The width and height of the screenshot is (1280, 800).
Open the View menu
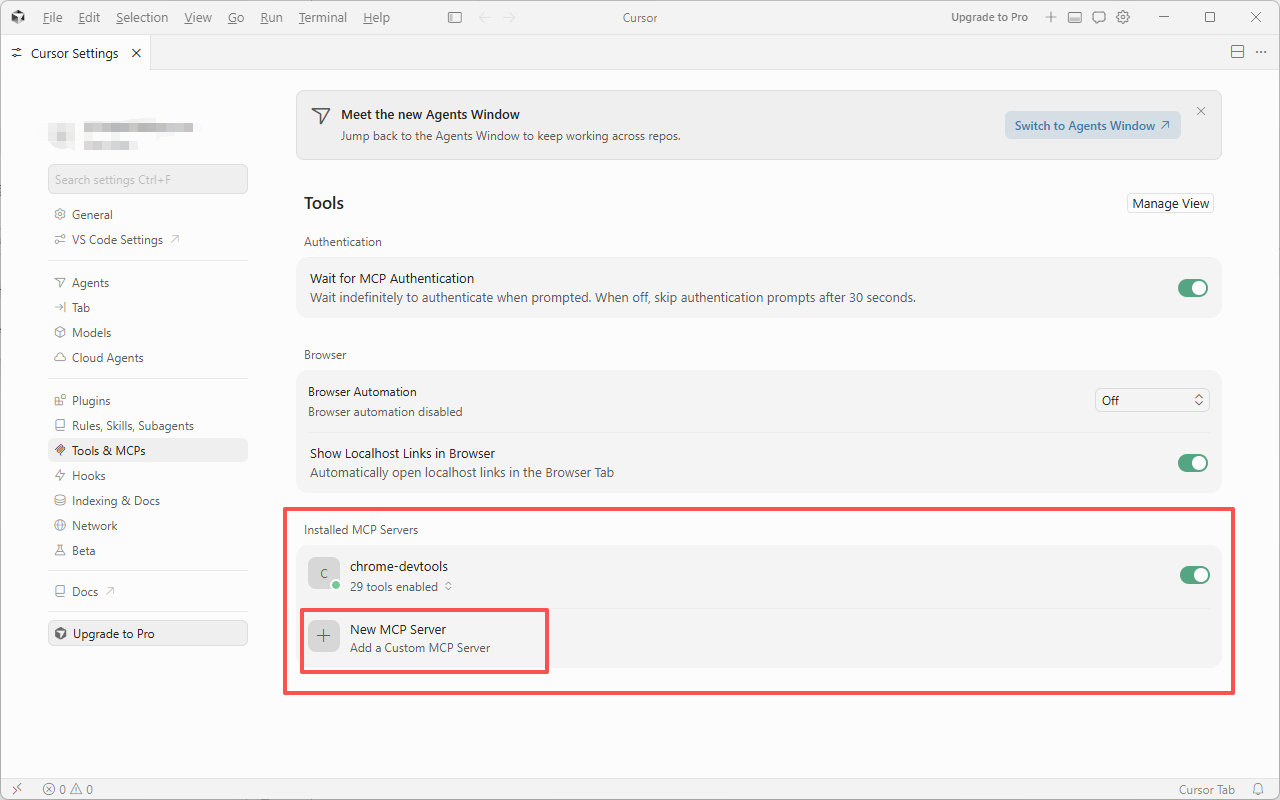[x=198, y=17]
